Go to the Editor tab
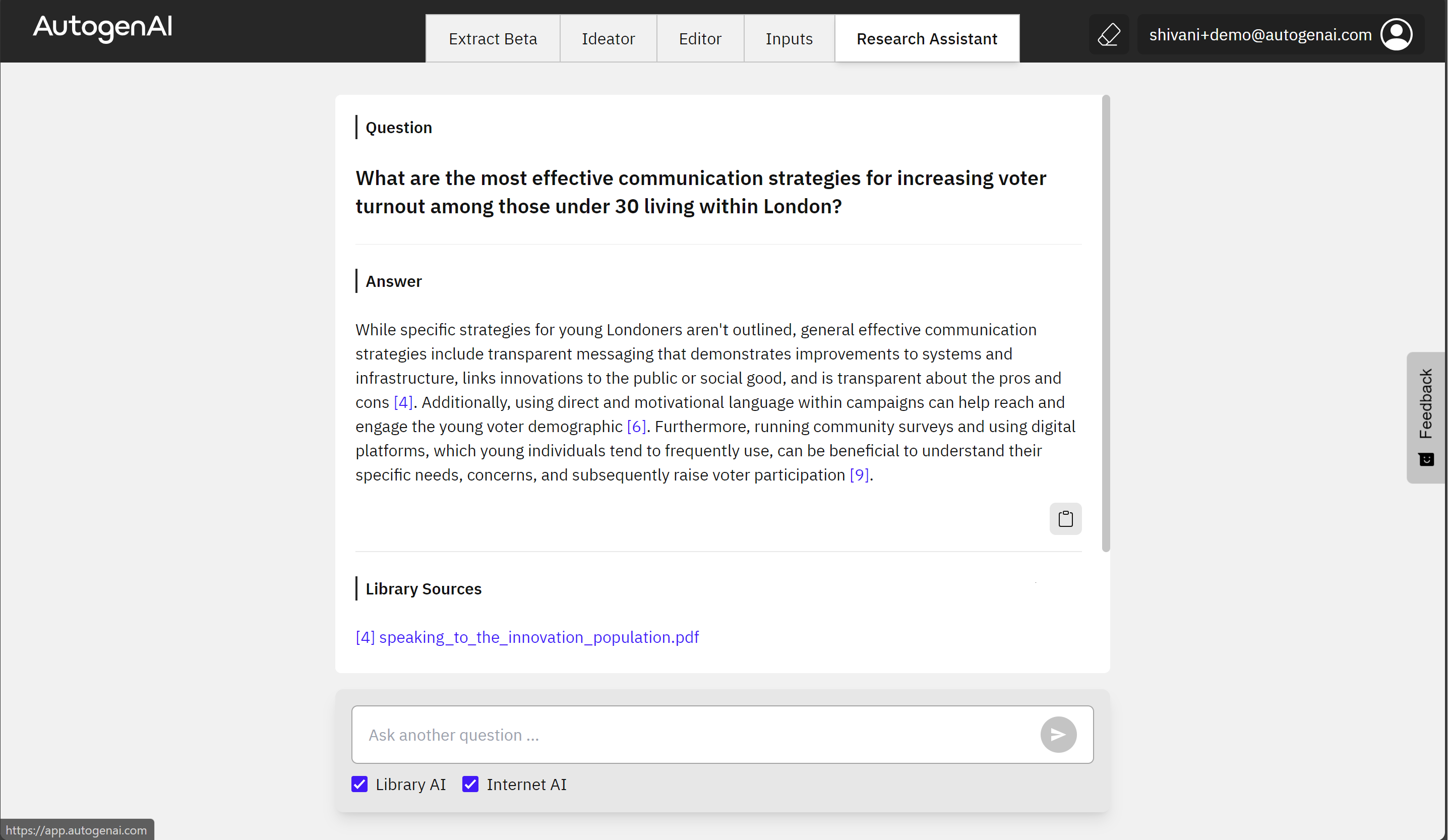This screenshot has height=840, width=1448. pyautogui.click(x=700, y=38)
